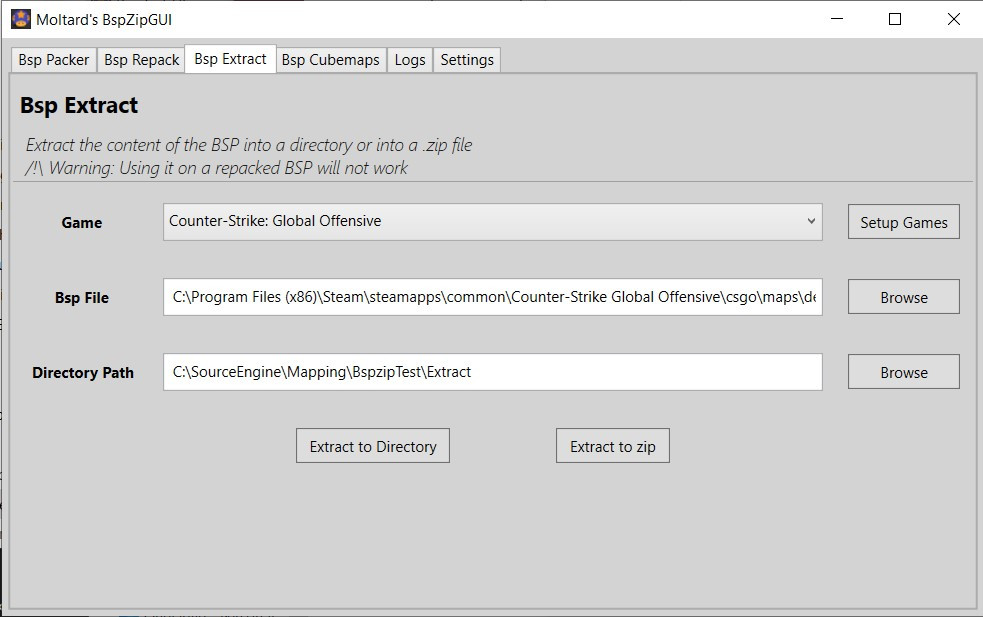Open the Bsp Cubemaps tab
983x617 pixels.
330,59
